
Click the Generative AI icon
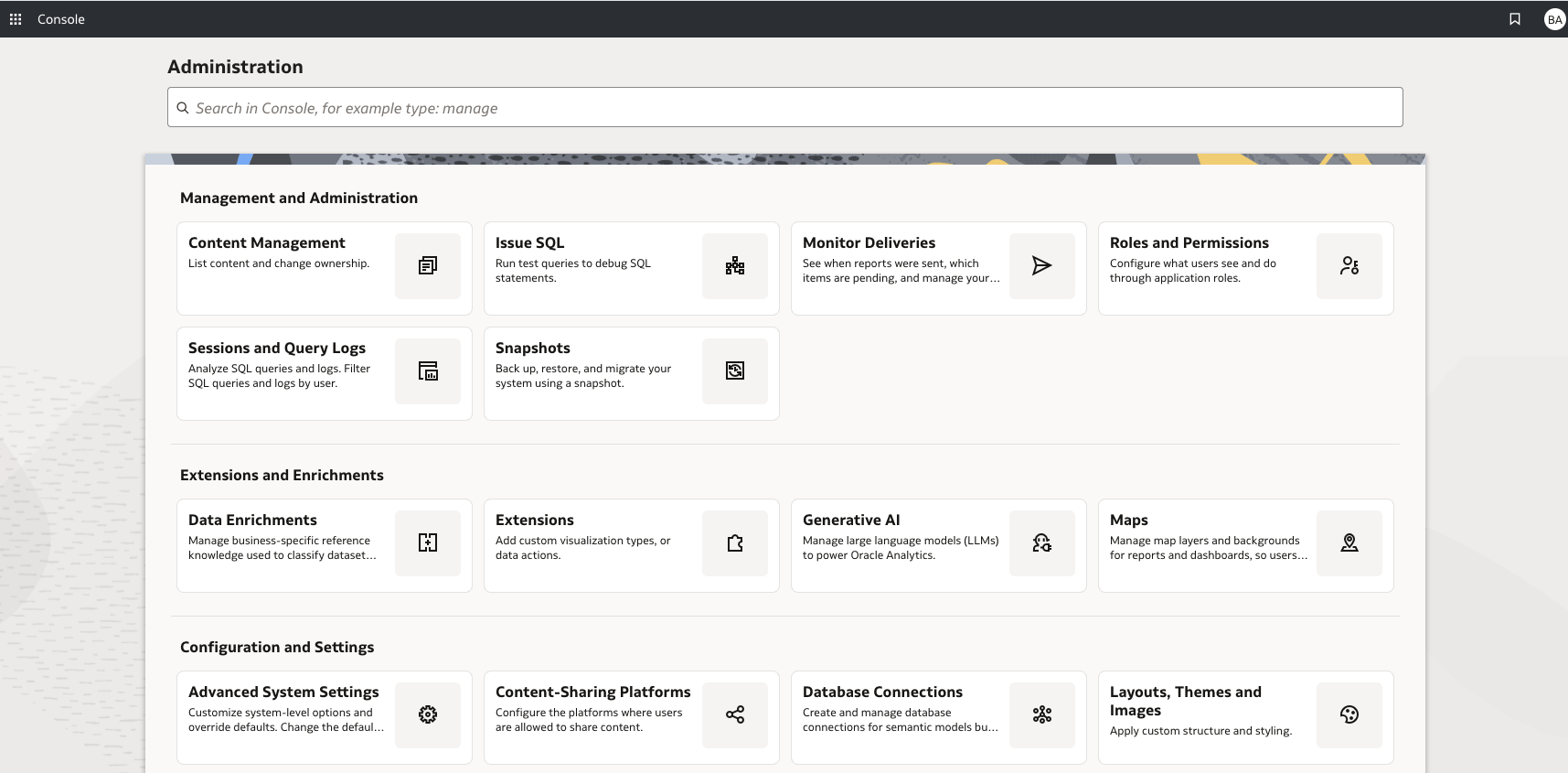click(1042, 543)
